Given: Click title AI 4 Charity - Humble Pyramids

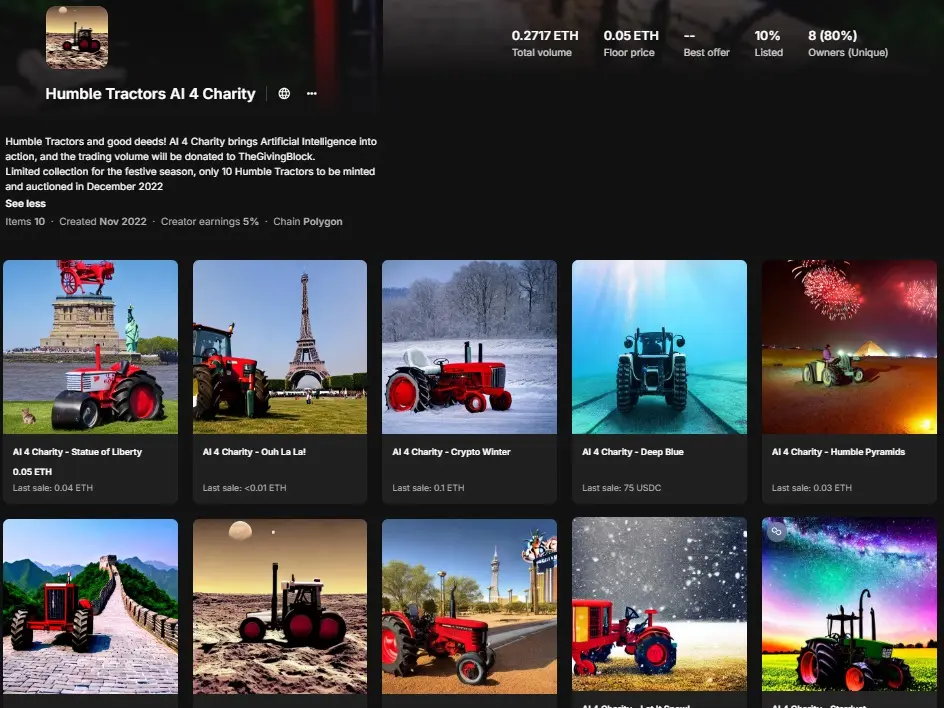Looking at the screenshot, I should [x=838, y=452].
